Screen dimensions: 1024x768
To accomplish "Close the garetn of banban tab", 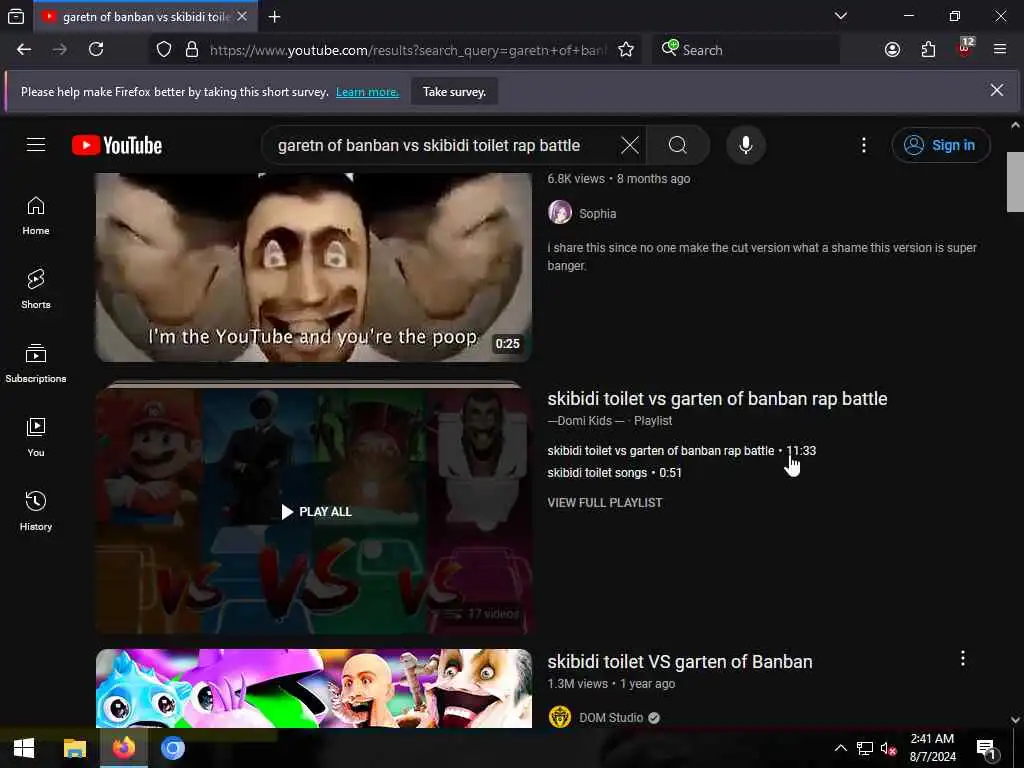I will [x=242, y=16].
